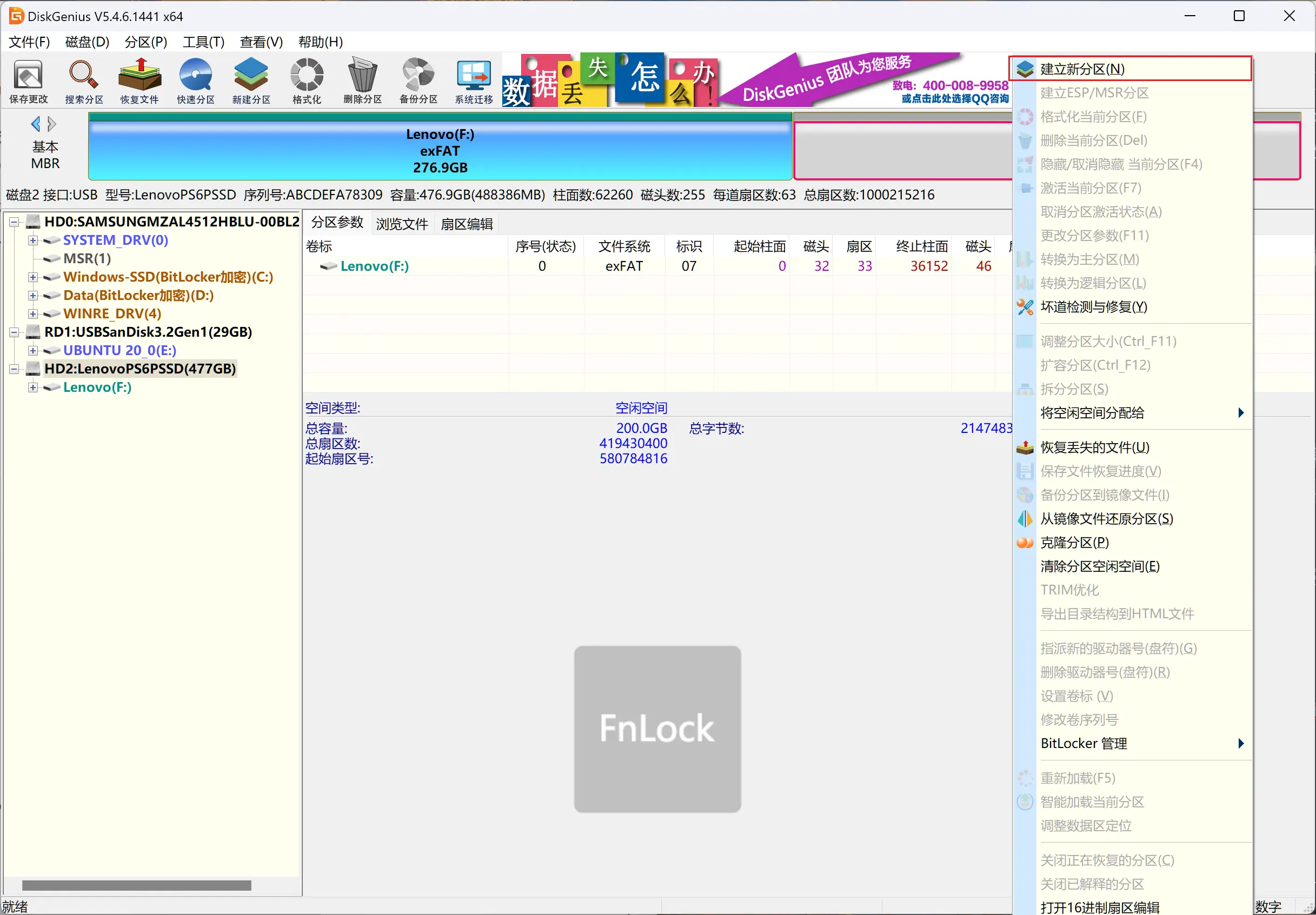Open the 磁盘(D) menu
This screenshot has height=915, width=1316.
tap(87, 42)
